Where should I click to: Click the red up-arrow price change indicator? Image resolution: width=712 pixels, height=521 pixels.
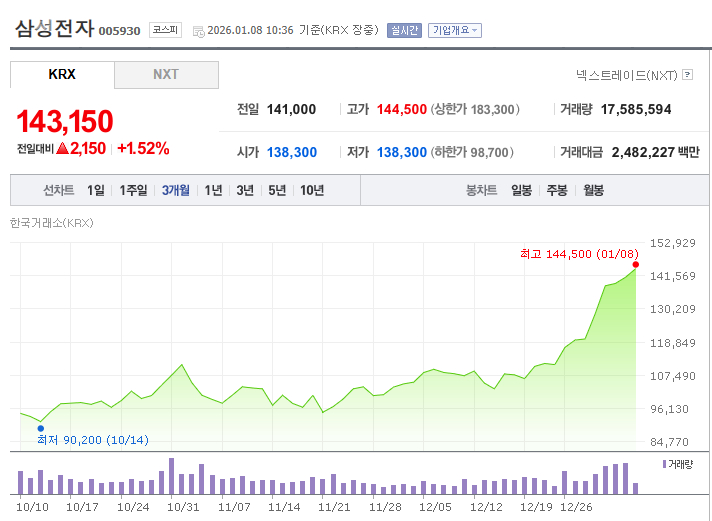point(62,148)
